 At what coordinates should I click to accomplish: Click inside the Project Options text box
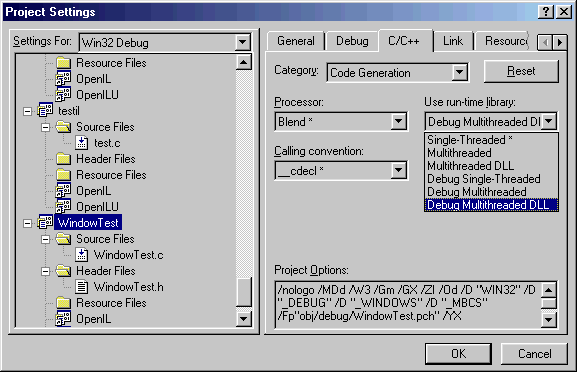(x=408, y=305)
